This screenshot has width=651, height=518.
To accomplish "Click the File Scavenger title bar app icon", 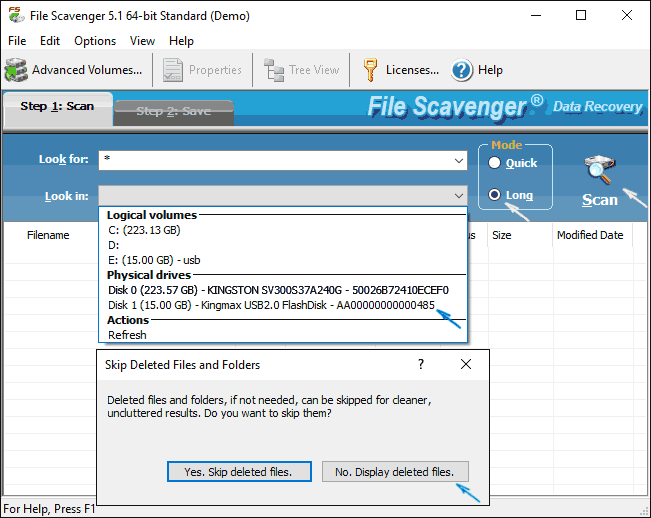I will [x=16, y=15].
